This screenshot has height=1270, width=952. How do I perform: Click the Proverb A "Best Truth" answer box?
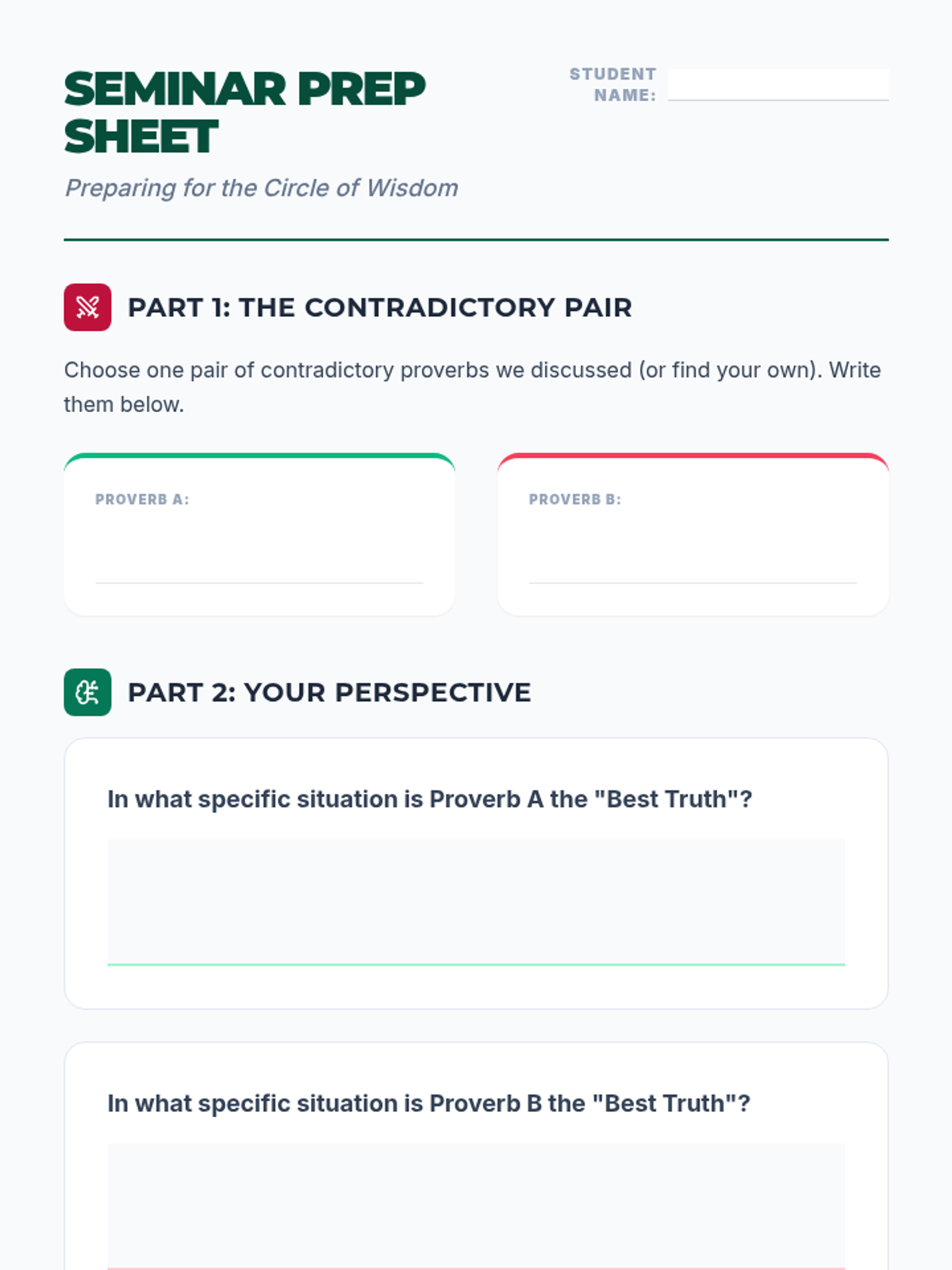(x=476, y=902)
